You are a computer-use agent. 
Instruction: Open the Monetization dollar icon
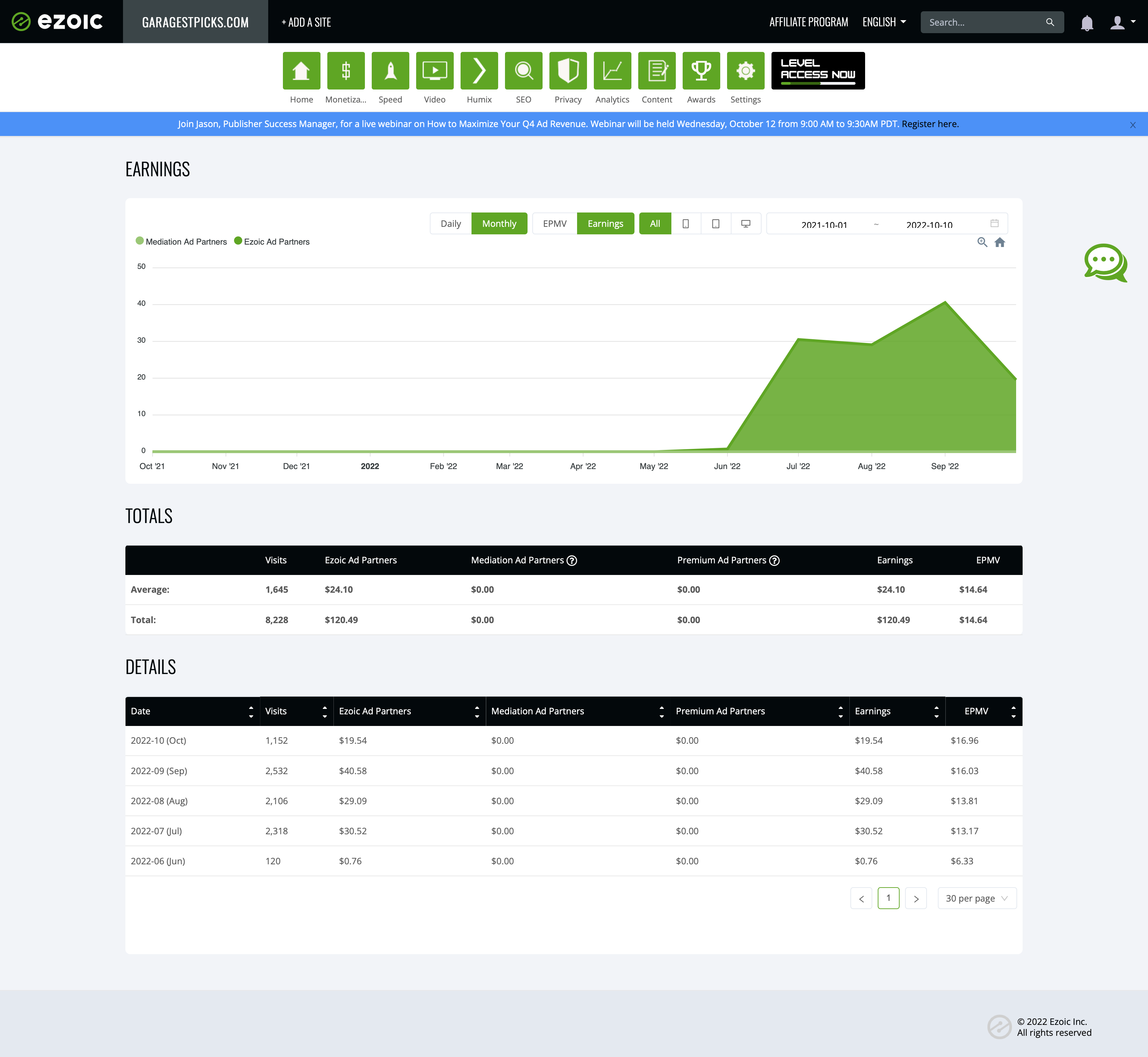(345, 71)
